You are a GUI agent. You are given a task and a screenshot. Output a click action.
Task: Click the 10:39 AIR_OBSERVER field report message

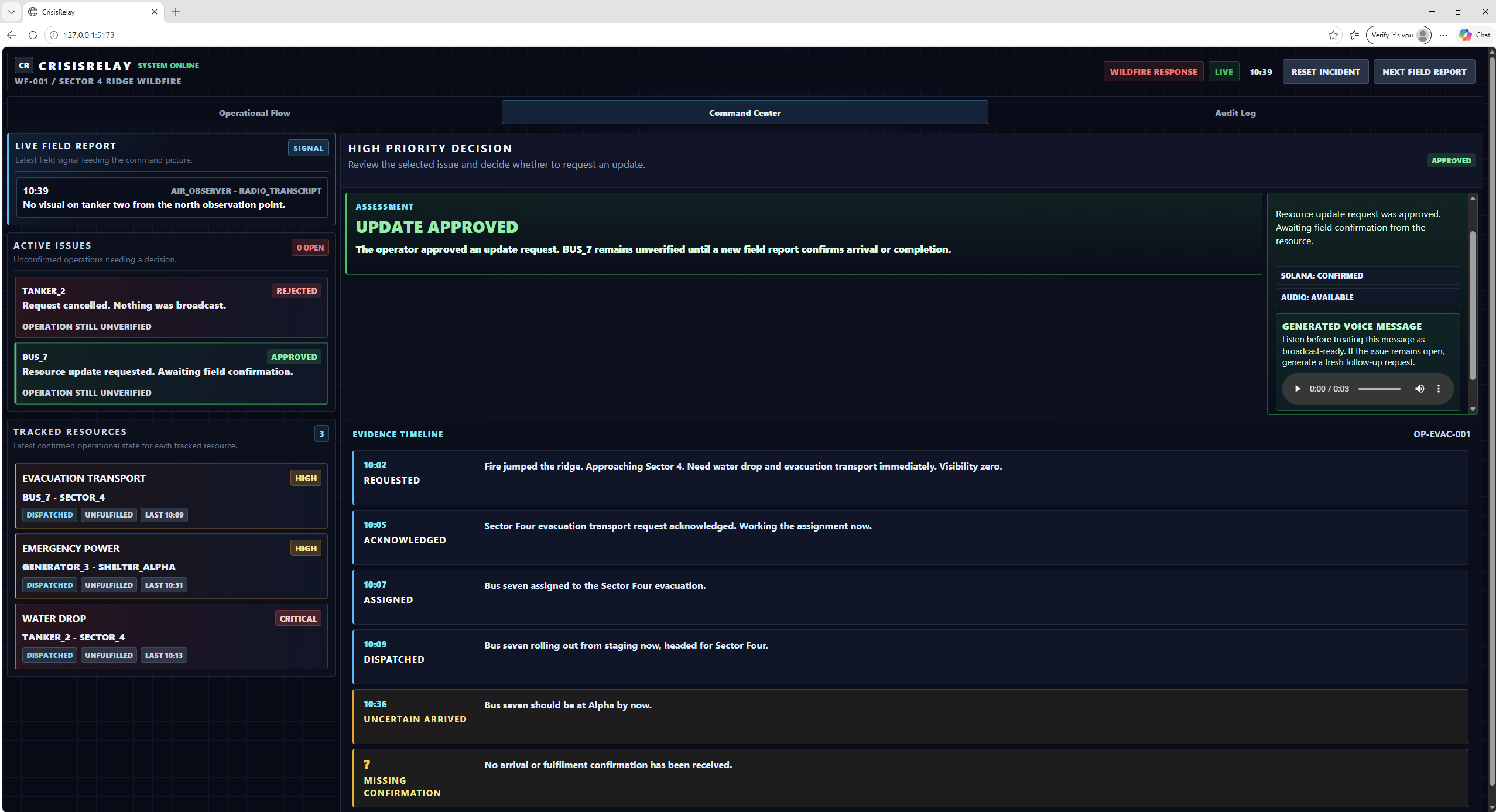(172, 197)
